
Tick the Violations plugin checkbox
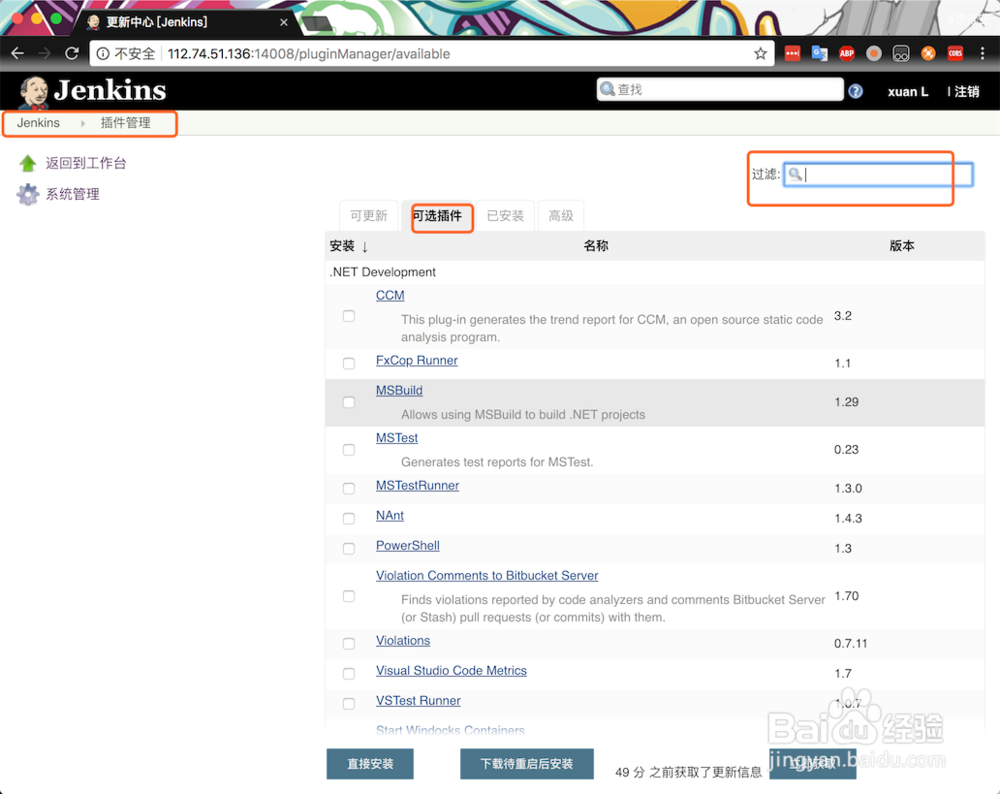click(349, 643)
